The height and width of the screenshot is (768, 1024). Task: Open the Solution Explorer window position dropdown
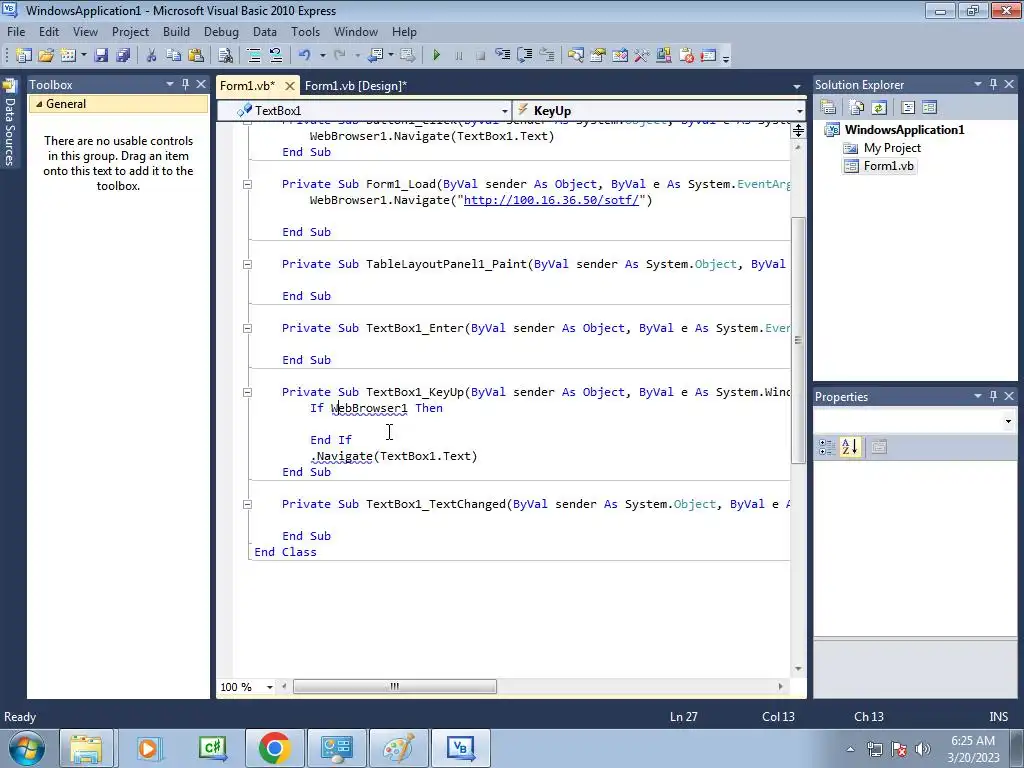978,84
